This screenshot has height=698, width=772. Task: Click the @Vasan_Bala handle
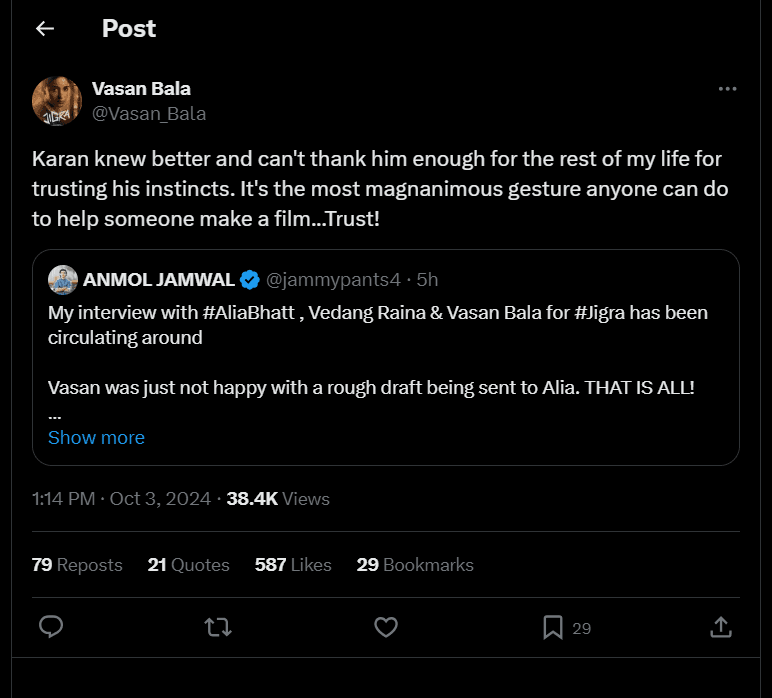click(x=149, y=113)
